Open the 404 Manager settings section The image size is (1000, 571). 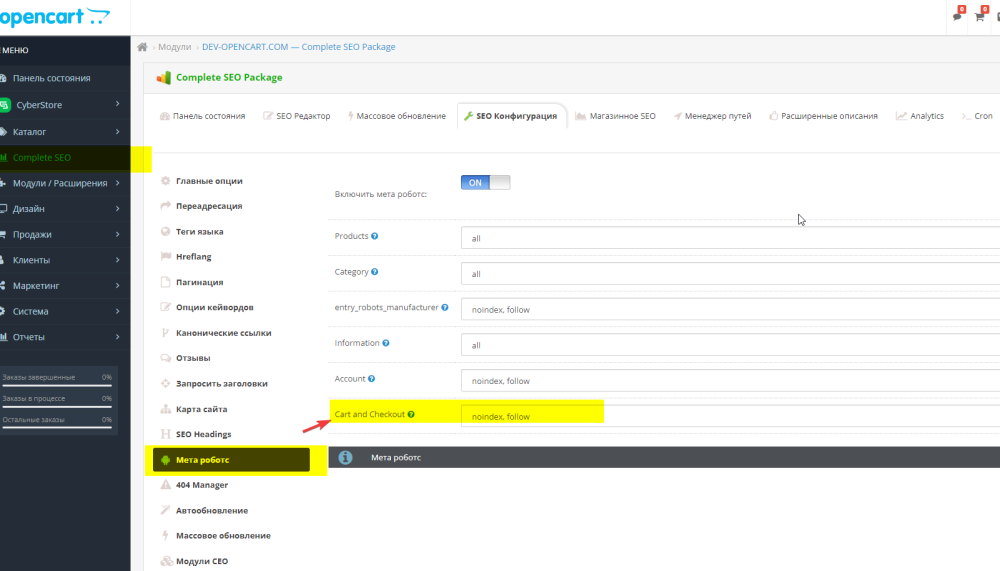[201, 485]
